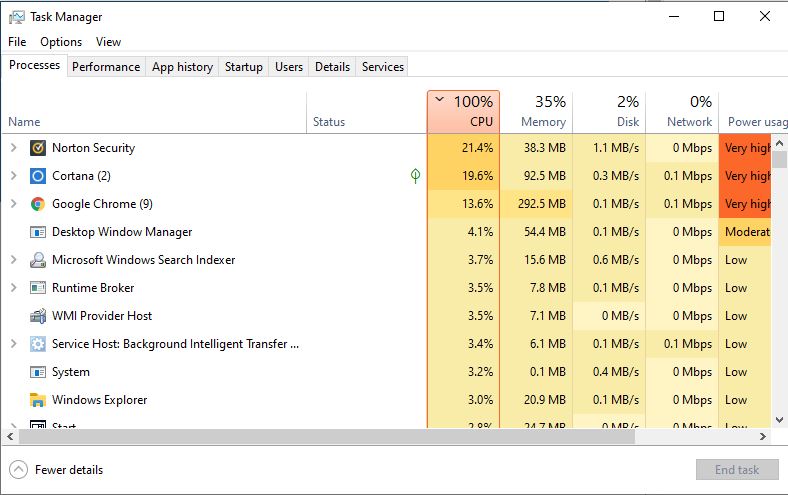
Task: Click the System process icon
Action: pyautogui.click(x=38, y=372)
